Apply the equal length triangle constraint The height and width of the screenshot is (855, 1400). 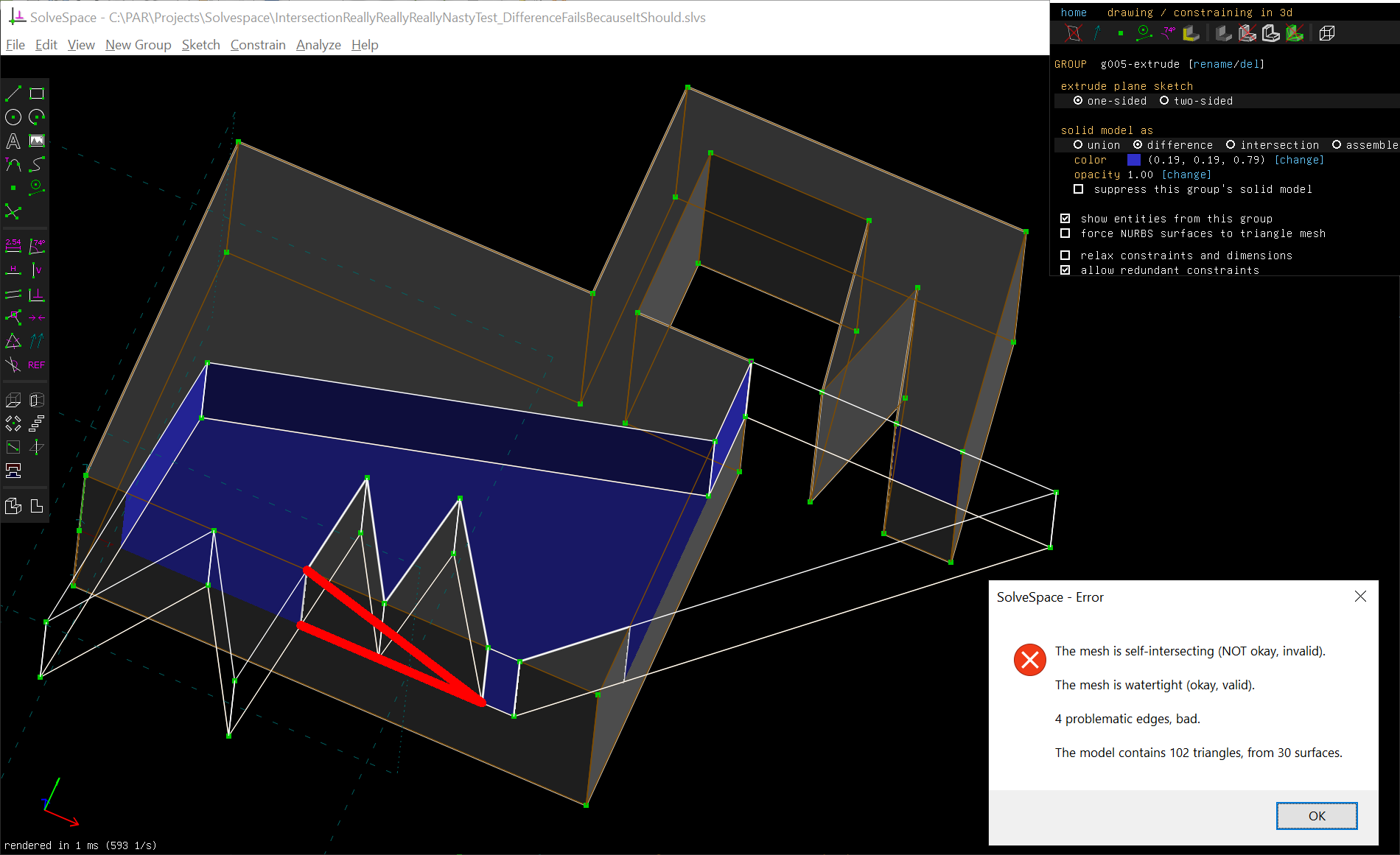point(13,341)
